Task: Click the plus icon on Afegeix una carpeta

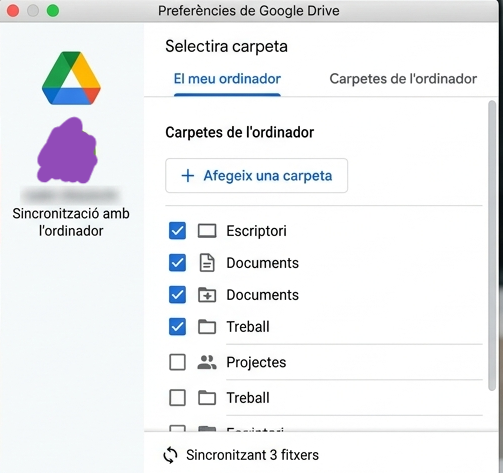Action: pyautogui.click(x=188, y=176)
